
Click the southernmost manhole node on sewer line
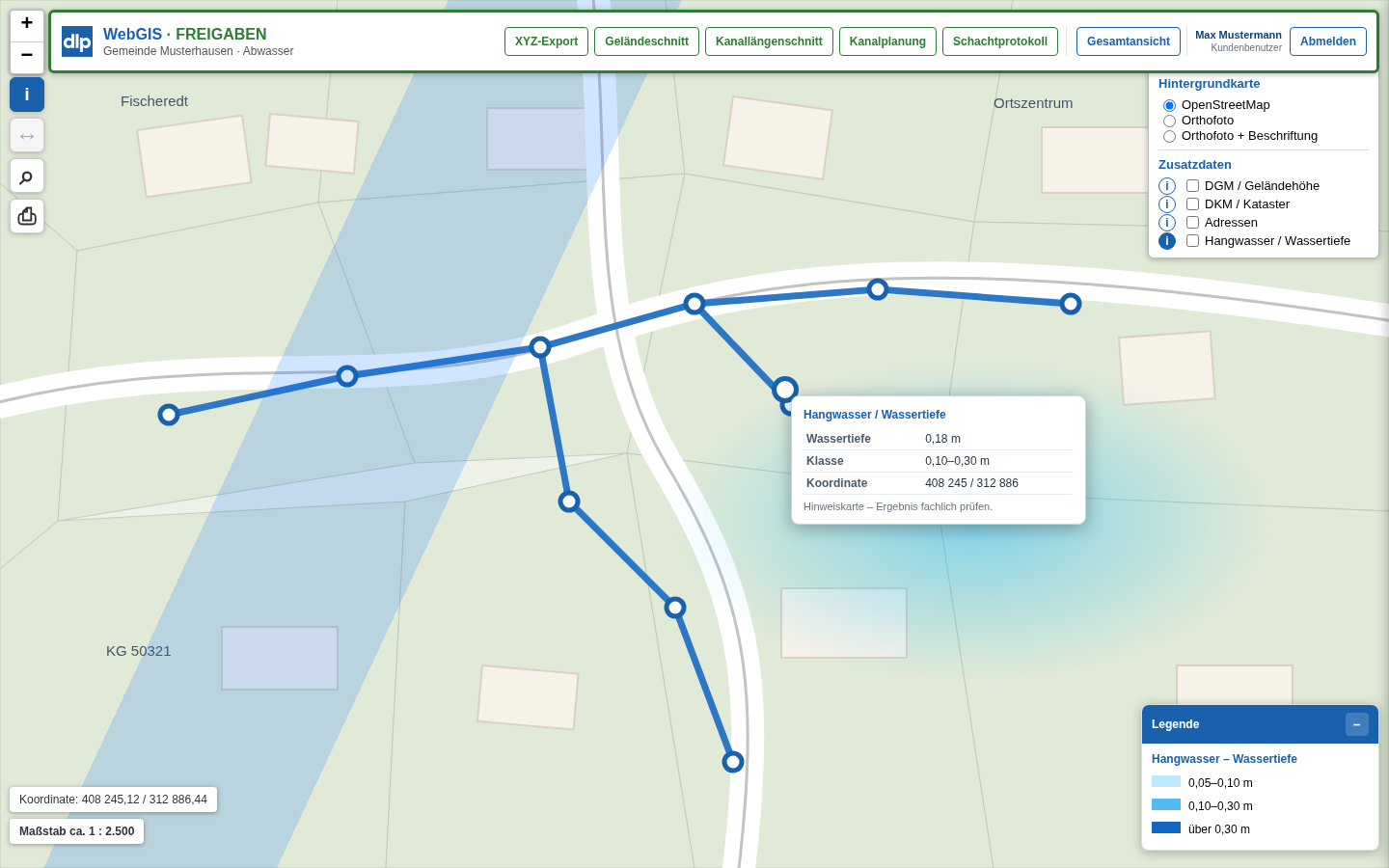733,762
